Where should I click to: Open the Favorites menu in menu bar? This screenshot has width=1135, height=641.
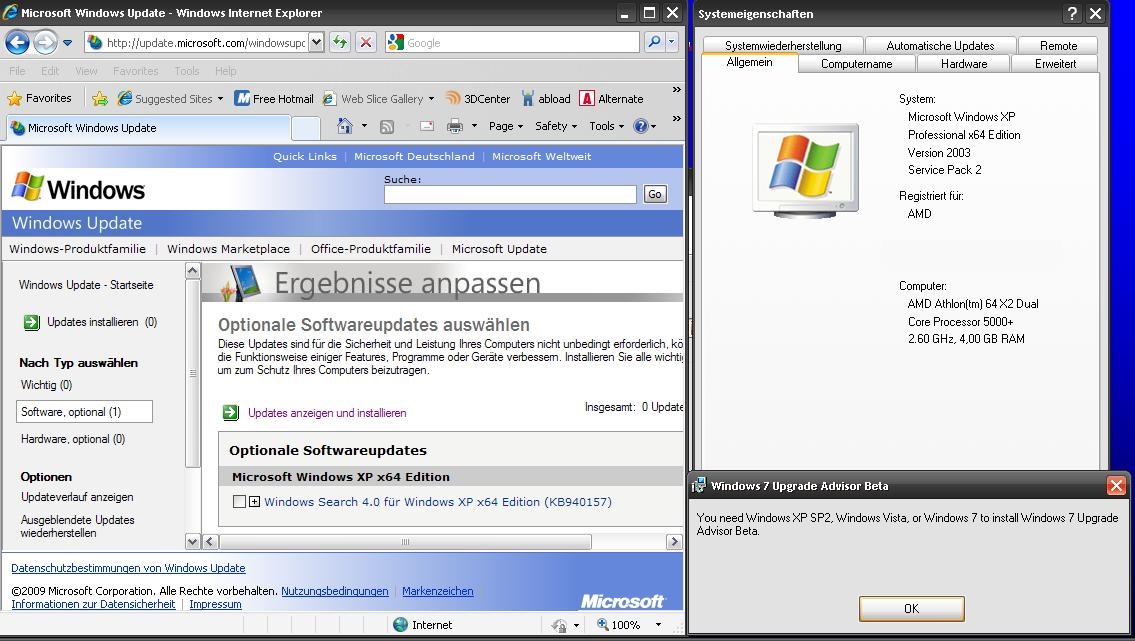pyautogui.click(x=135, y=71)
